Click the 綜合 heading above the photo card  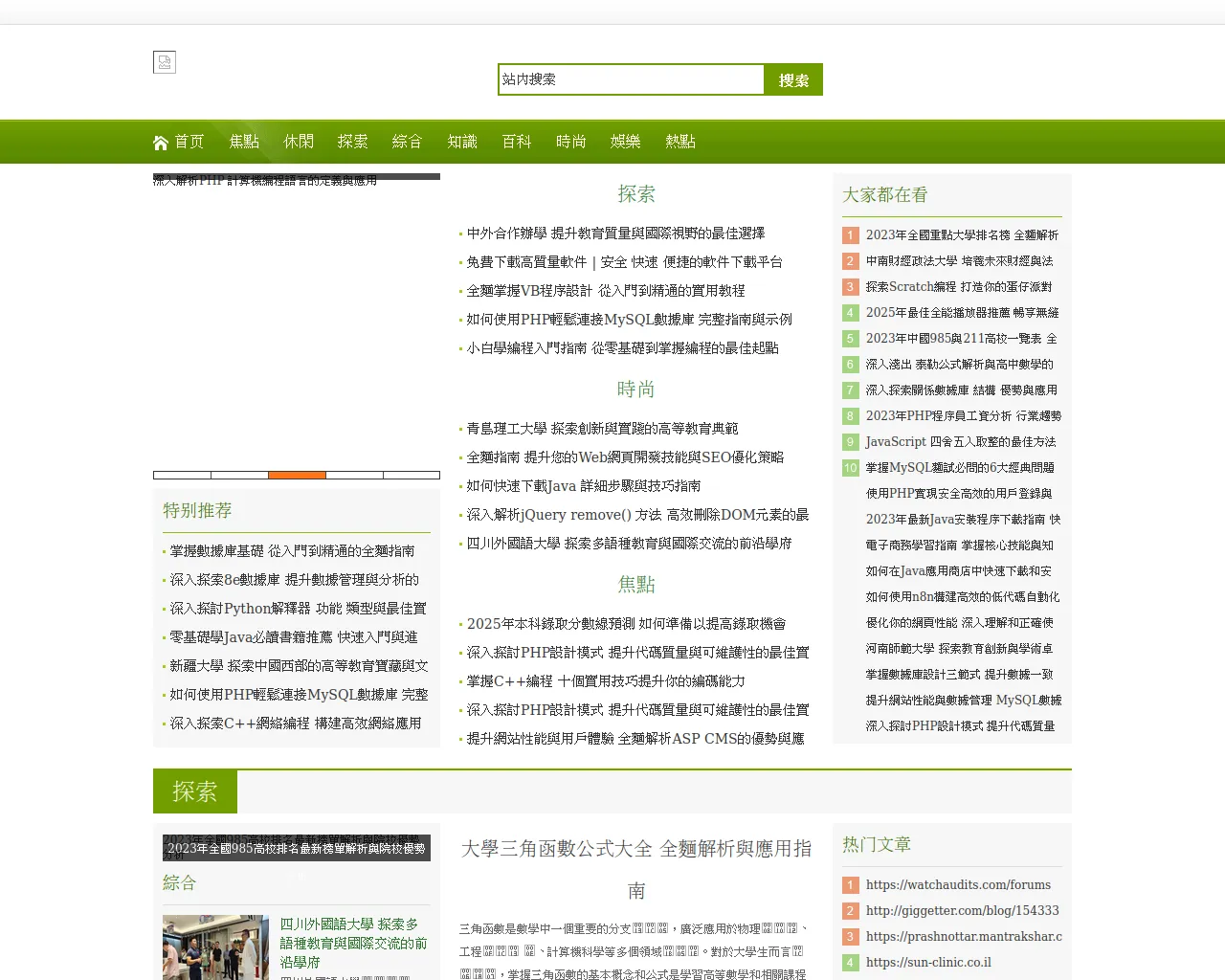(x=180, y=882)
